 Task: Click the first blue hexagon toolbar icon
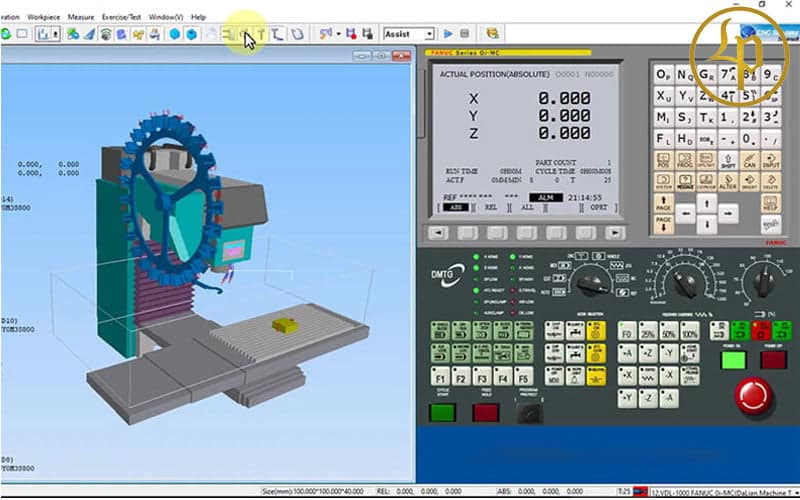[x=175, y=34]
